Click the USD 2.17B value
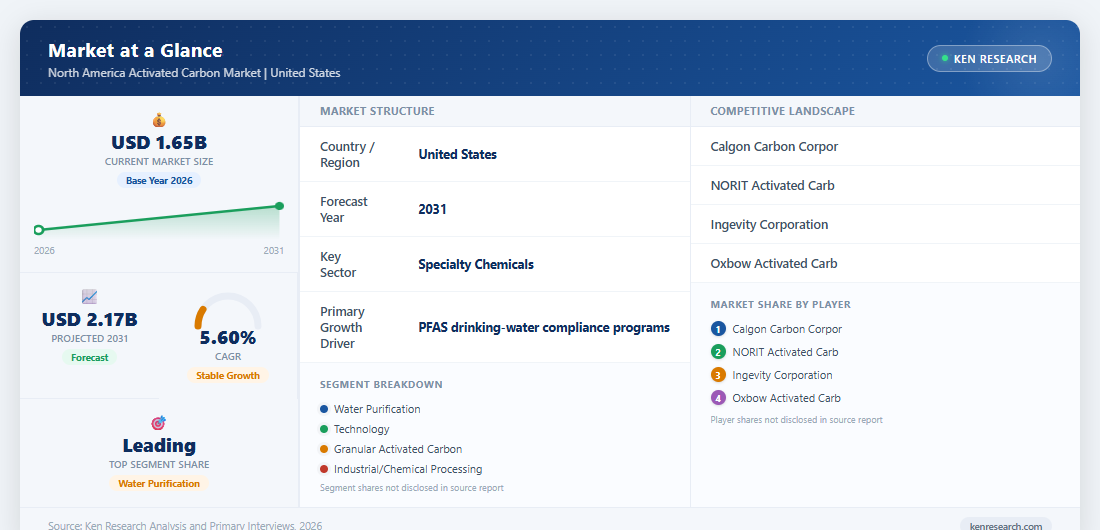Viewport: 1100px width, 530px height. coord(90,319)
